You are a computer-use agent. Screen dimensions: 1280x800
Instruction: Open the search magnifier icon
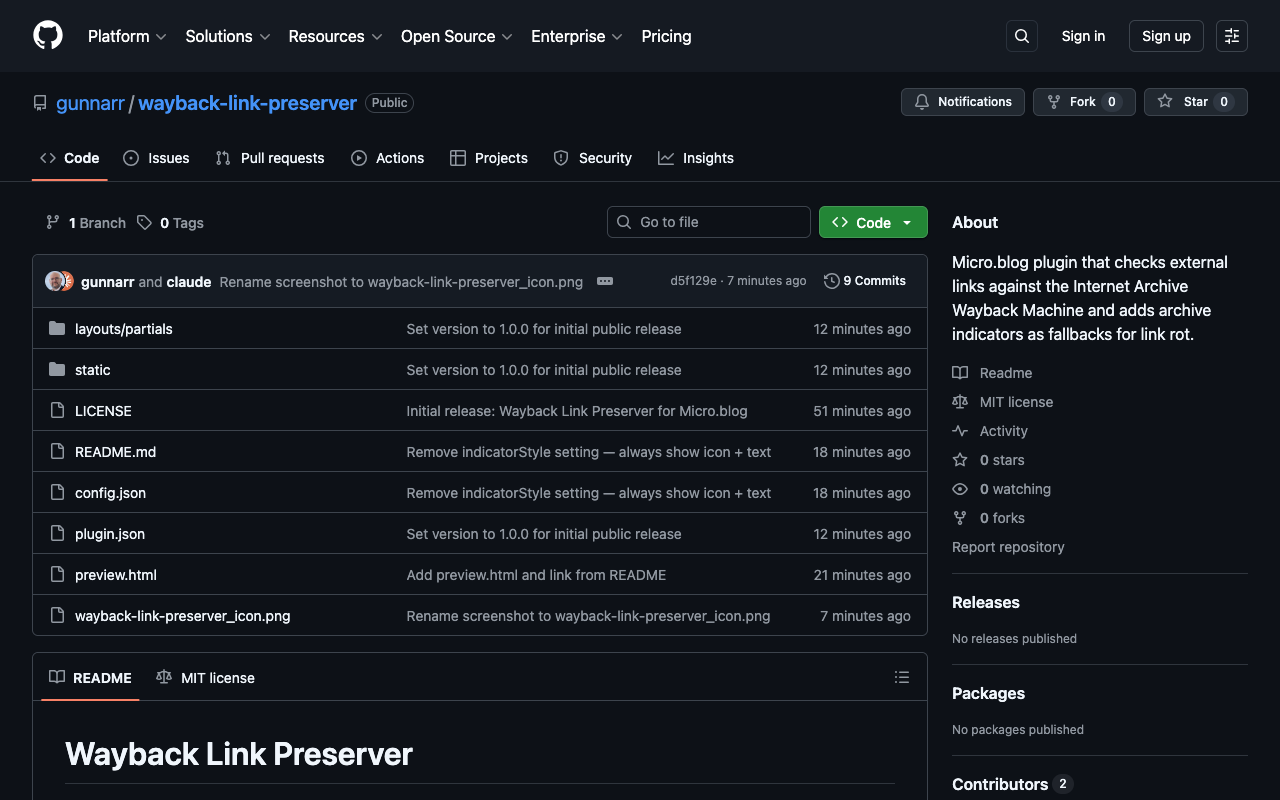1021,36
